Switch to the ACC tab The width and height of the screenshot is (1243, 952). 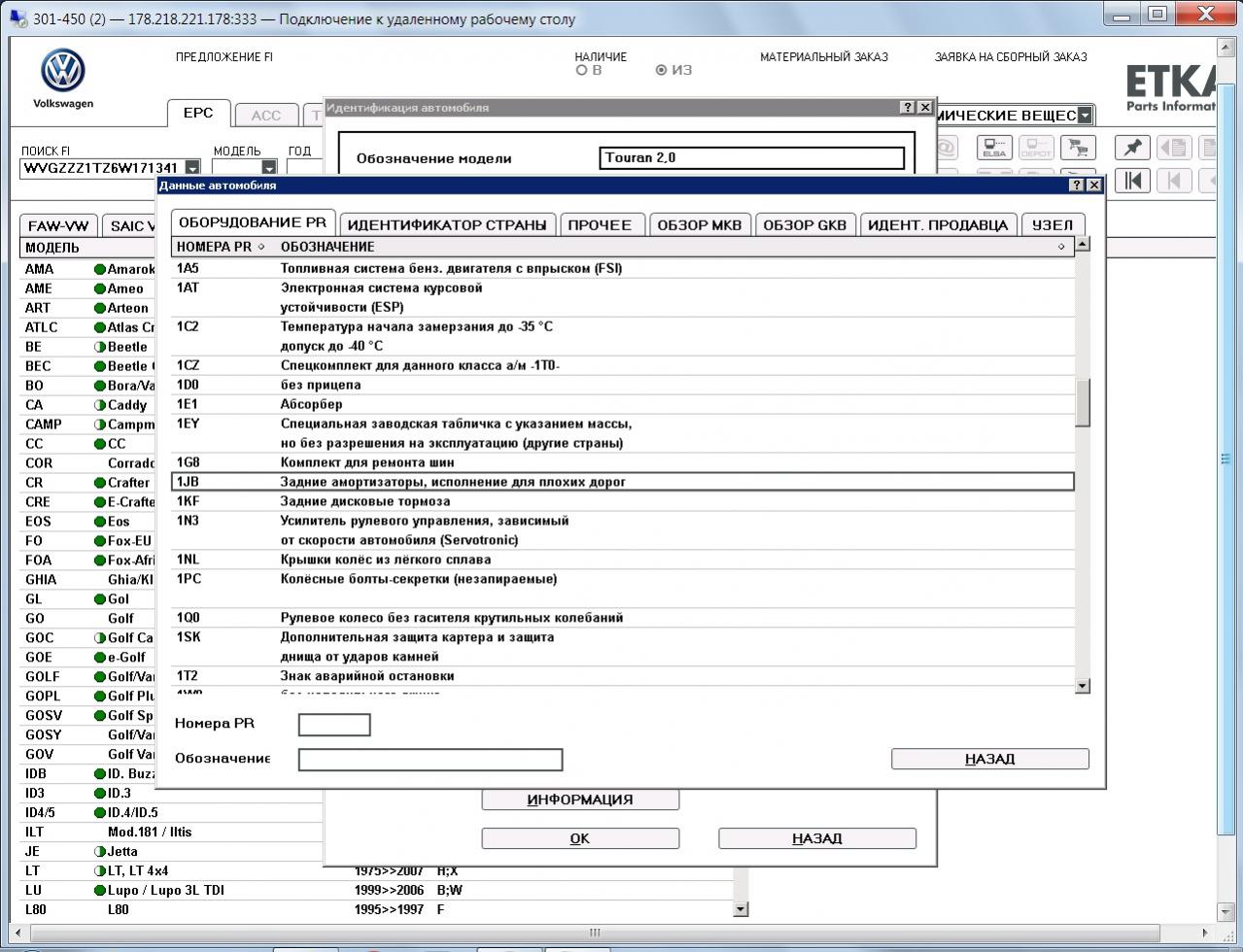pos(266,116)
